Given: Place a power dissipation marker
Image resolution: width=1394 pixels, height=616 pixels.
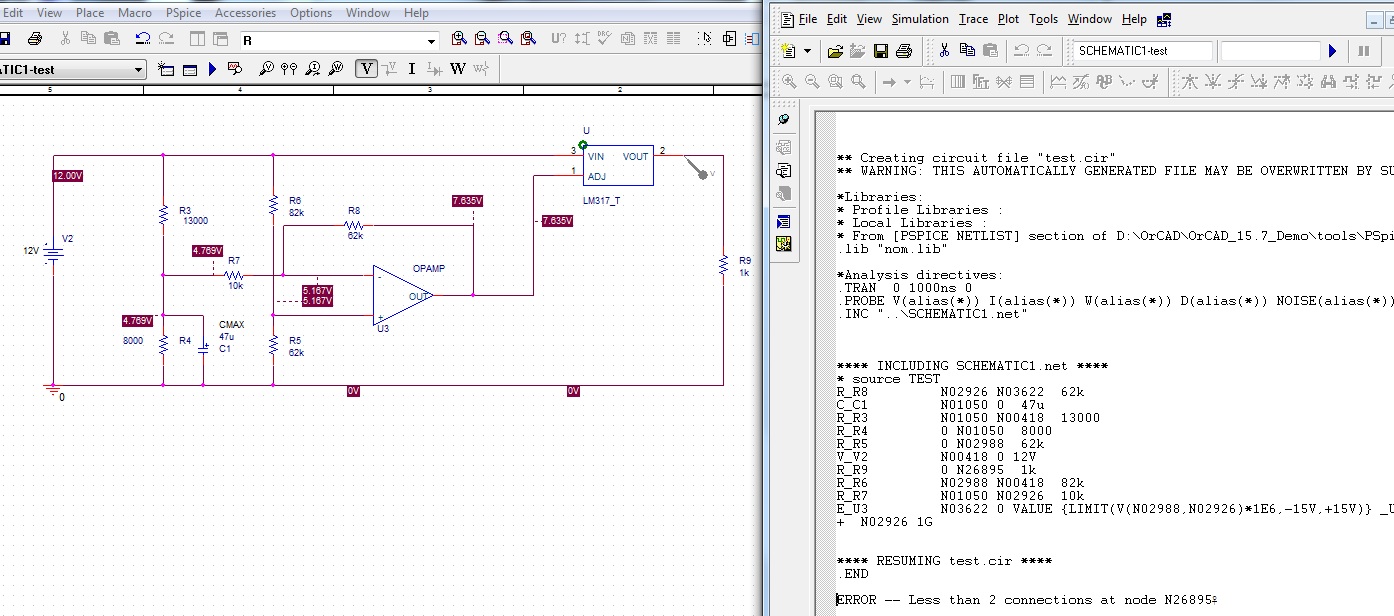Looking at the screenshot, I should 336,69.
